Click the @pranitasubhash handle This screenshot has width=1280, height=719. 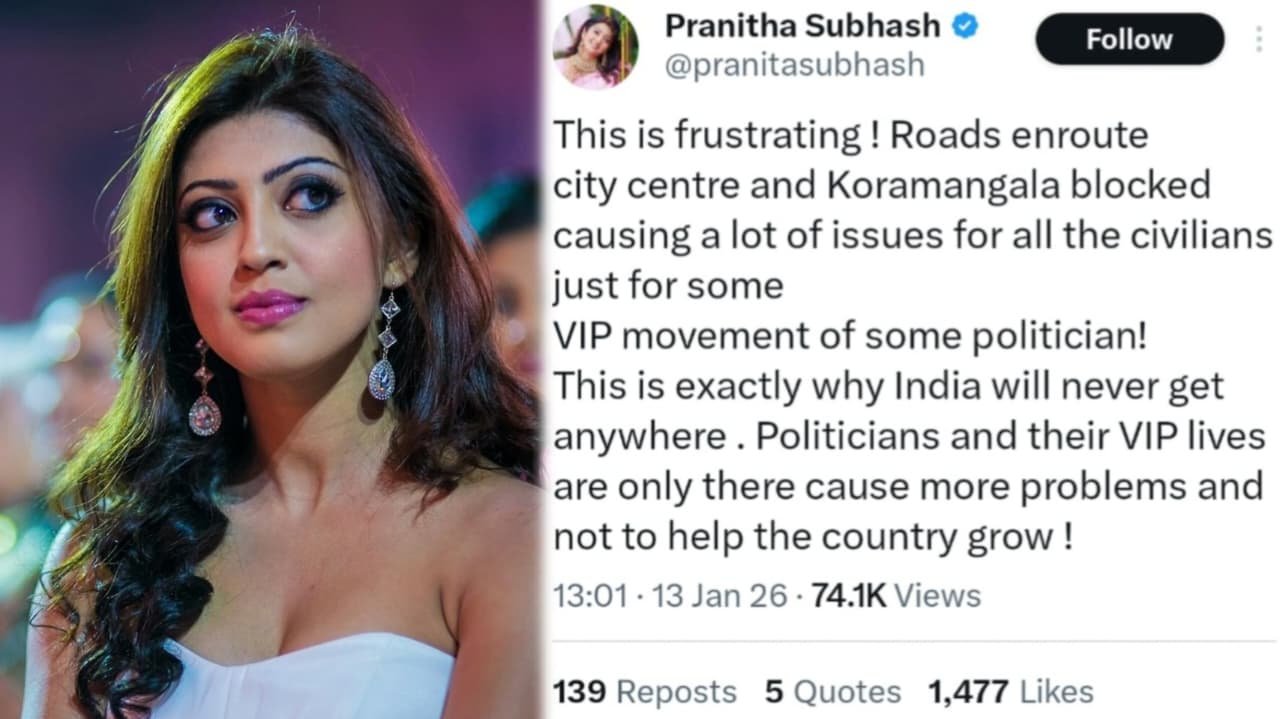click(794, 66)
